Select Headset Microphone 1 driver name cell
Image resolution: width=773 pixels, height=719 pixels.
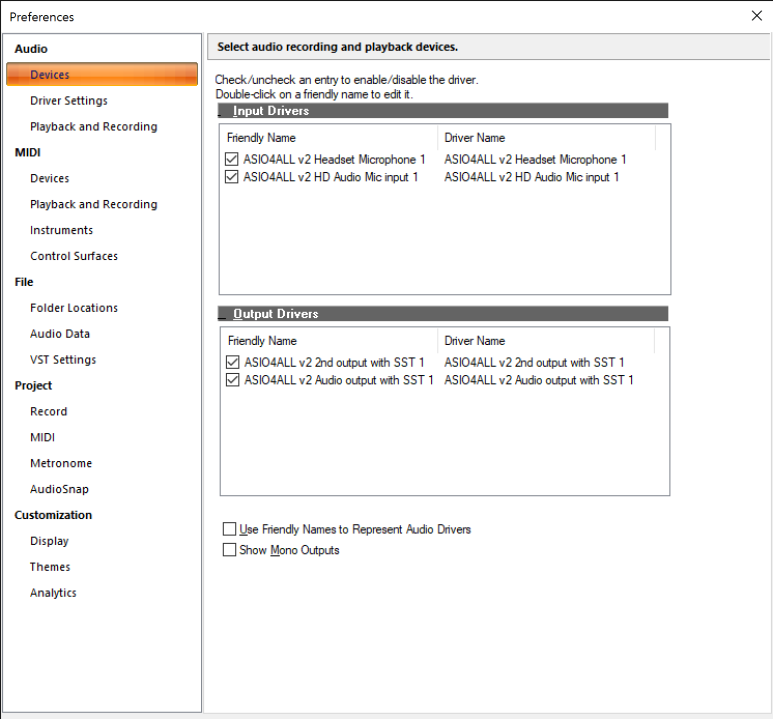(x=535, y=160)
